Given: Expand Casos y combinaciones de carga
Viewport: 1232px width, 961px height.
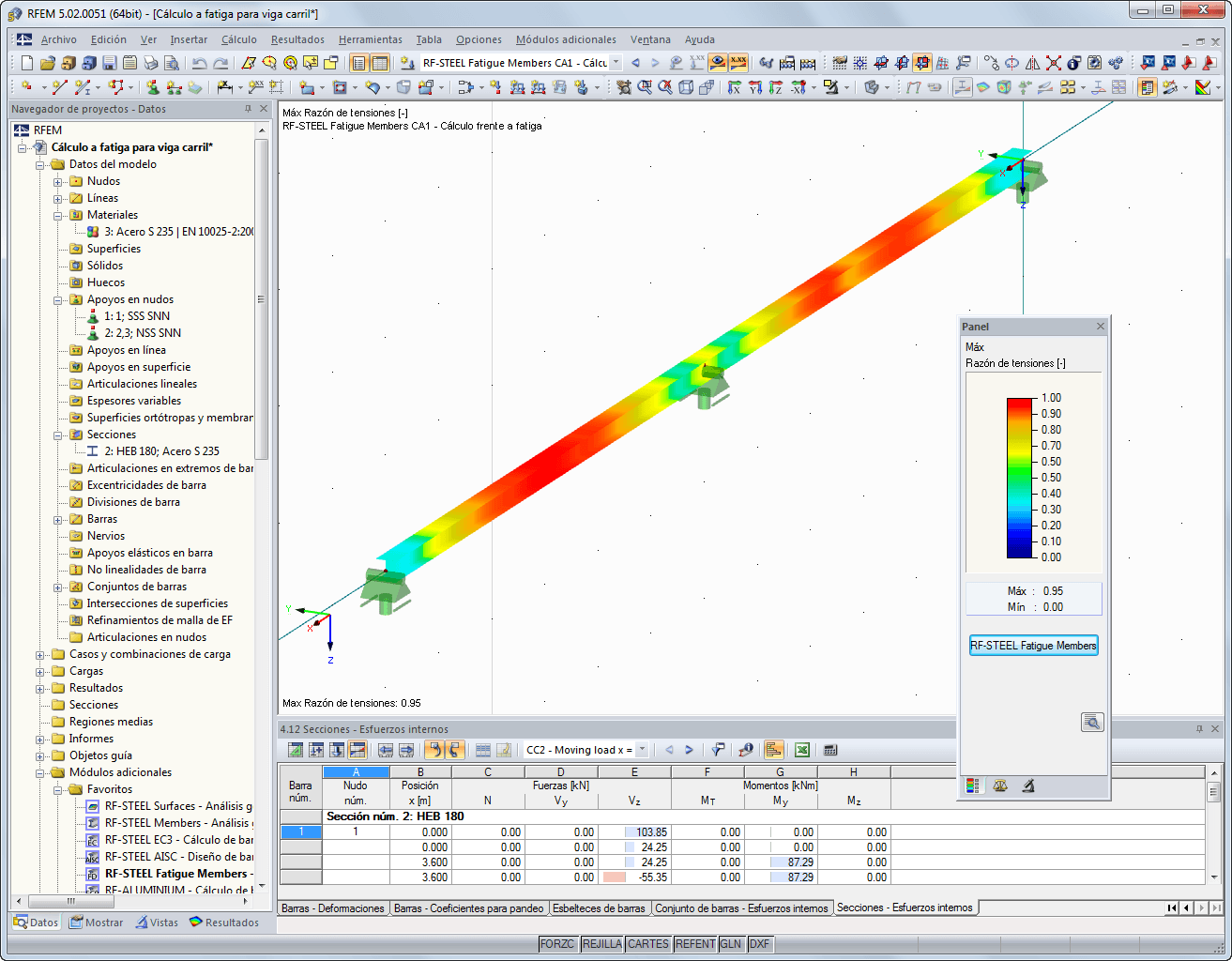Looking at the screenshot, I should pos(40,654).
